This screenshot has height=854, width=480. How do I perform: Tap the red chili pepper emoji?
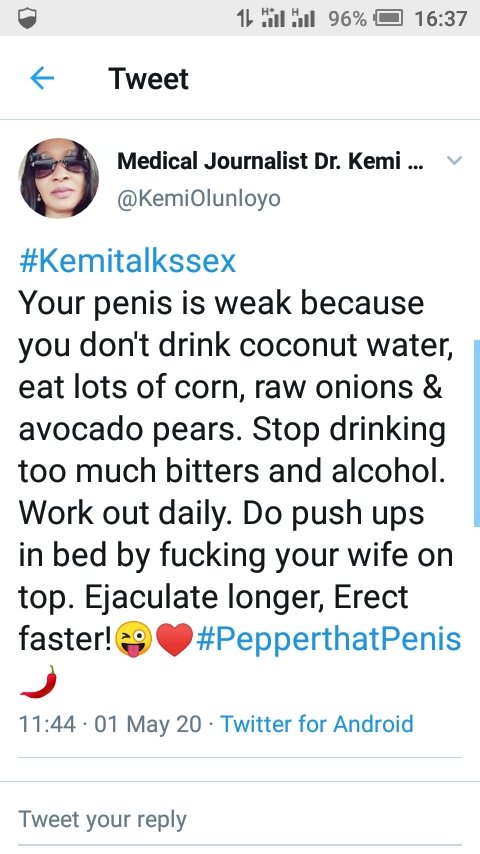tap(38, 681)
